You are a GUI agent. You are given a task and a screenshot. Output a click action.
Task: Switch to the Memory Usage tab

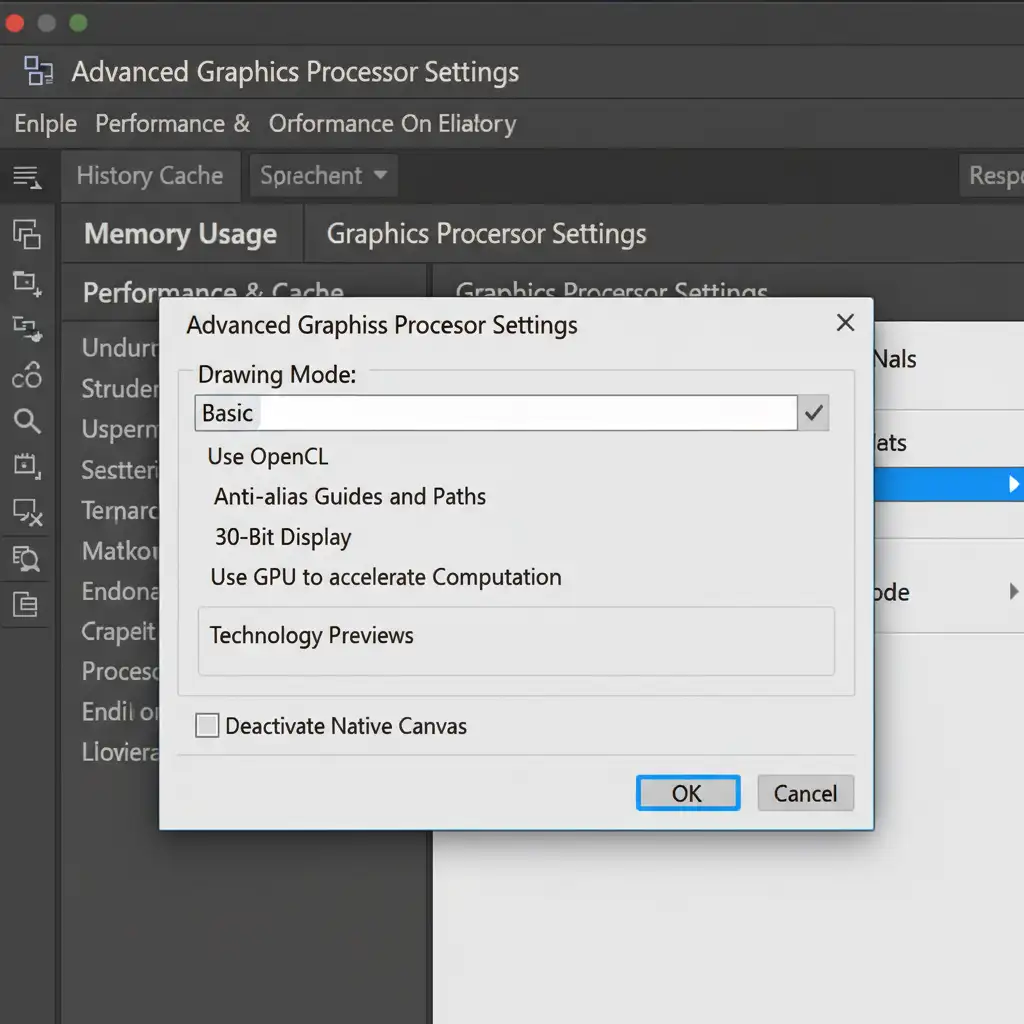tap(180, 234)
